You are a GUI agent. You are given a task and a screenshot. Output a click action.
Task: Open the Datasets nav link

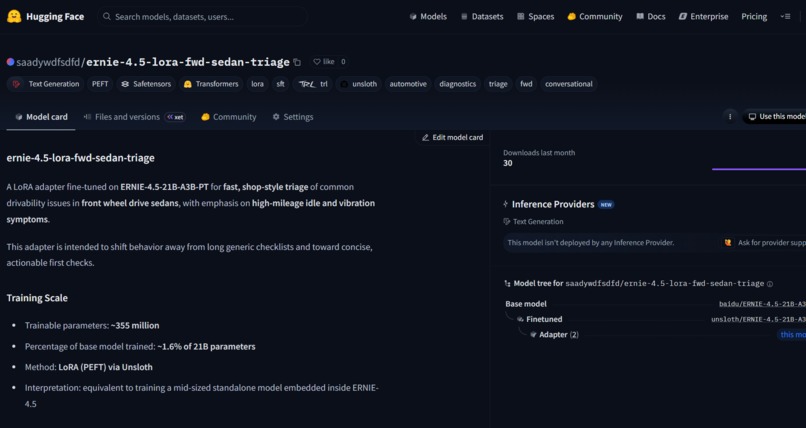click(482, 16)
